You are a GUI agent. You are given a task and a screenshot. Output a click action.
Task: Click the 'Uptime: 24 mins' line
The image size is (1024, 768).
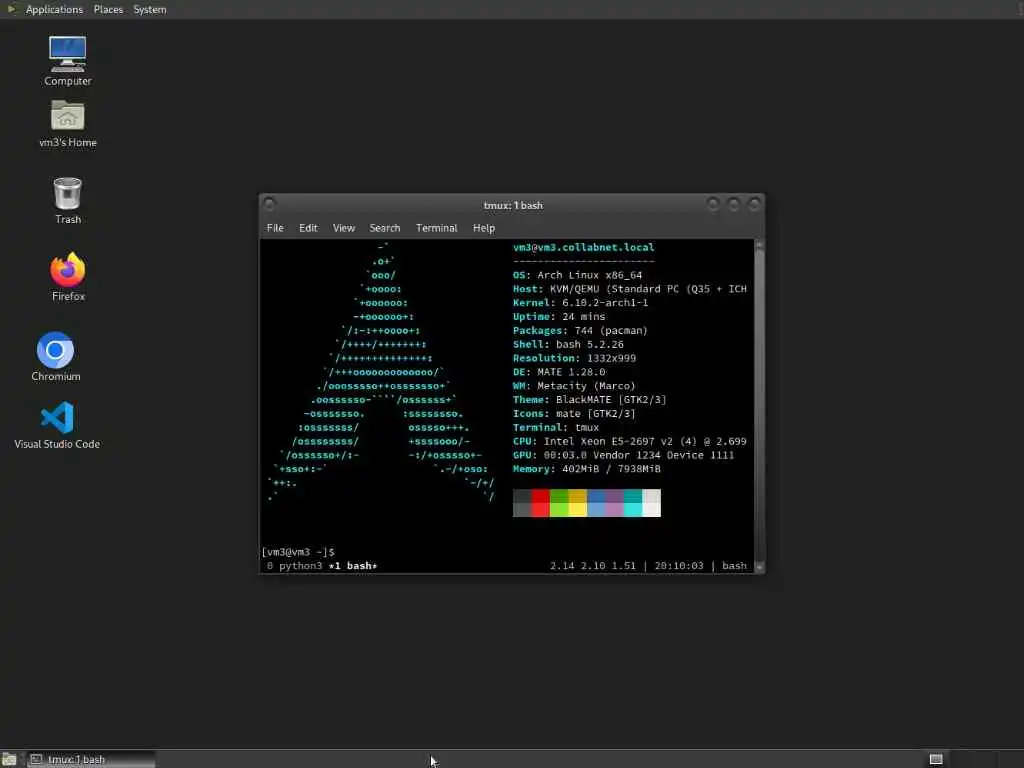click(x=559, y=317)
